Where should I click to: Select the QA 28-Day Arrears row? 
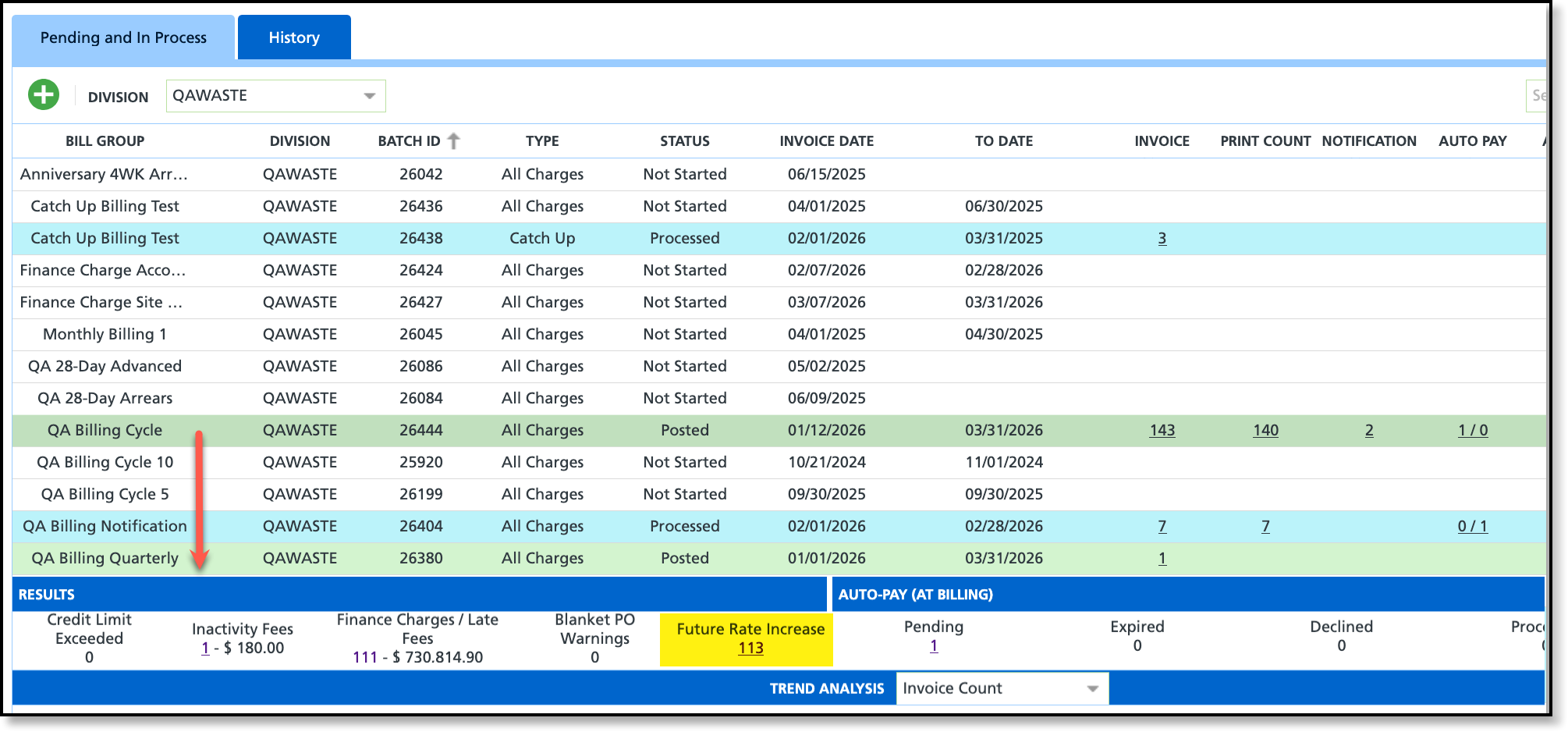779,399
